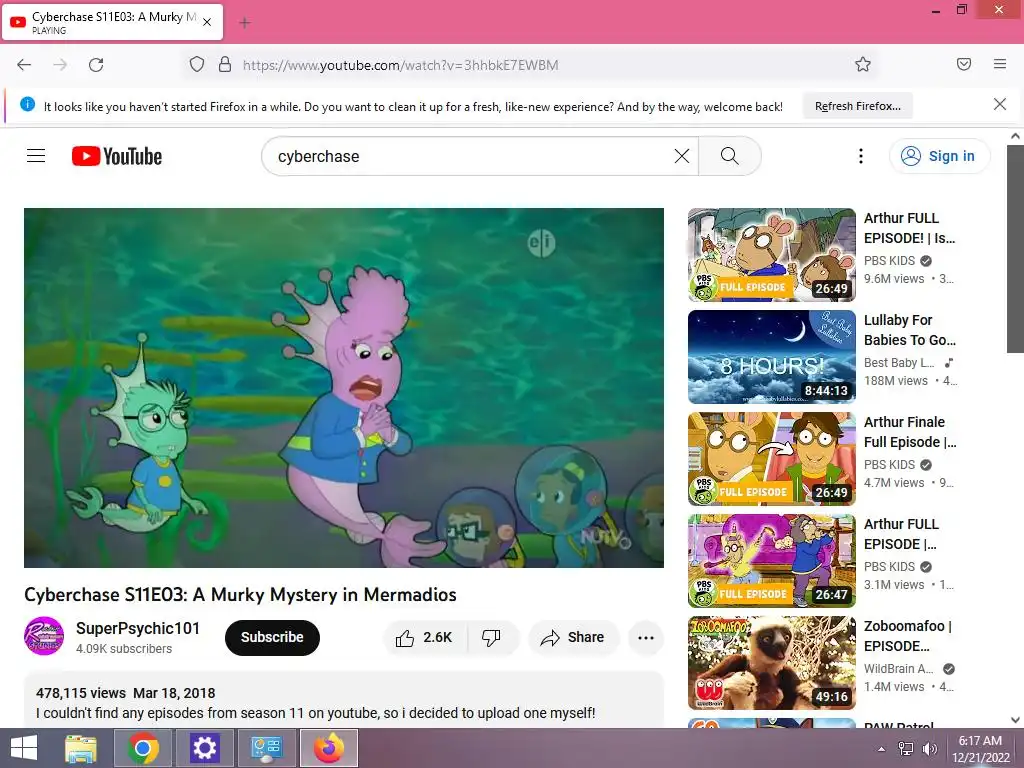Viewport: 1024px width, 768px height.
Task: Open the tracking protection shield icon
Action: [x=197, y=64]
